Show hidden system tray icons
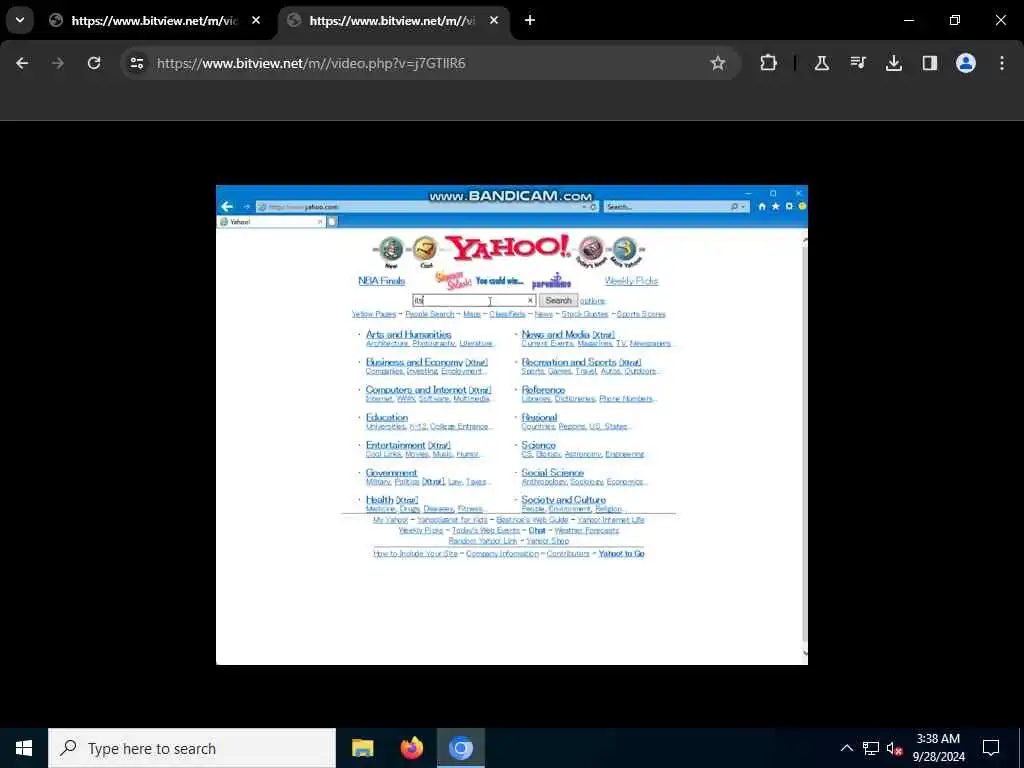Viewport: 1024px width, 768px height. click(x=846, y=748)
